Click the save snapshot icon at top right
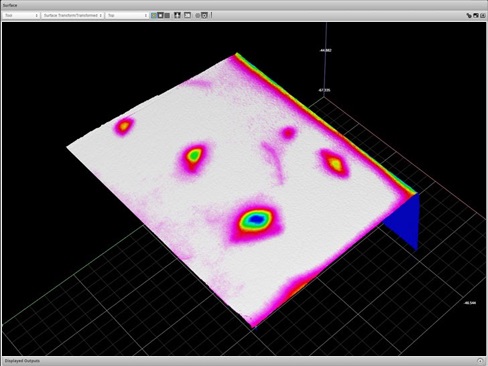 click(476, 15)
